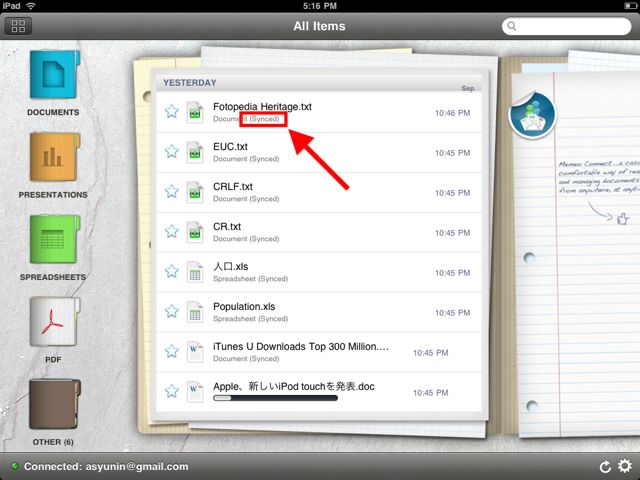Tap the battery indicator in status bar
The width and height of the screenshot is (640, 480).
[x=630, y=6]
